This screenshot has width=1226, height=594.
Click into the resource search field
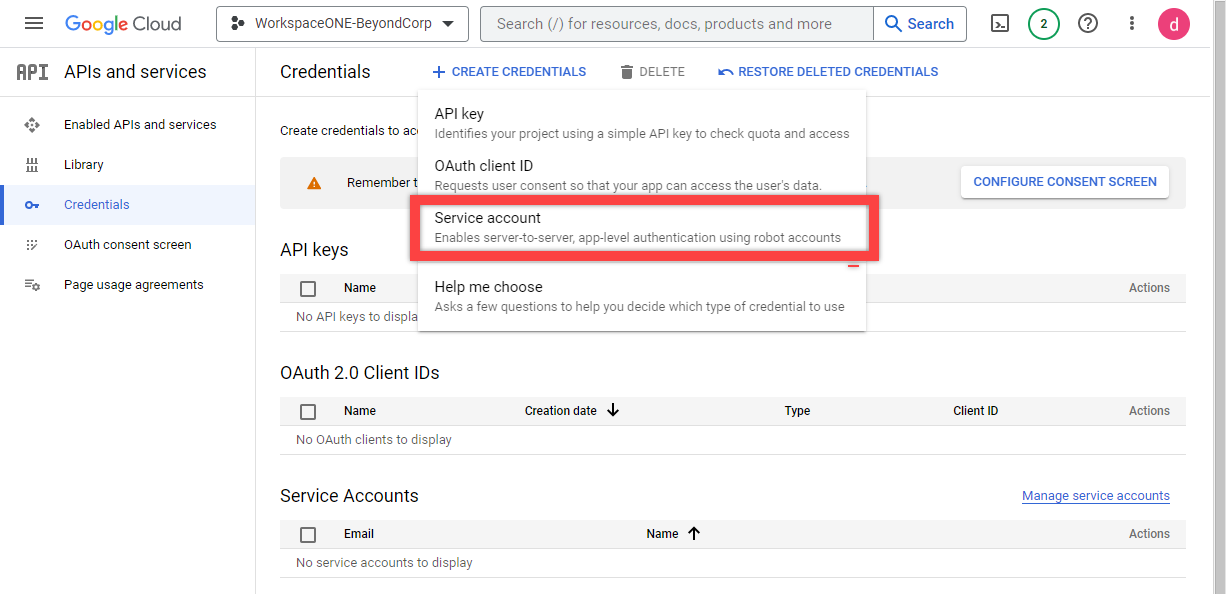(x=677, y=24)
